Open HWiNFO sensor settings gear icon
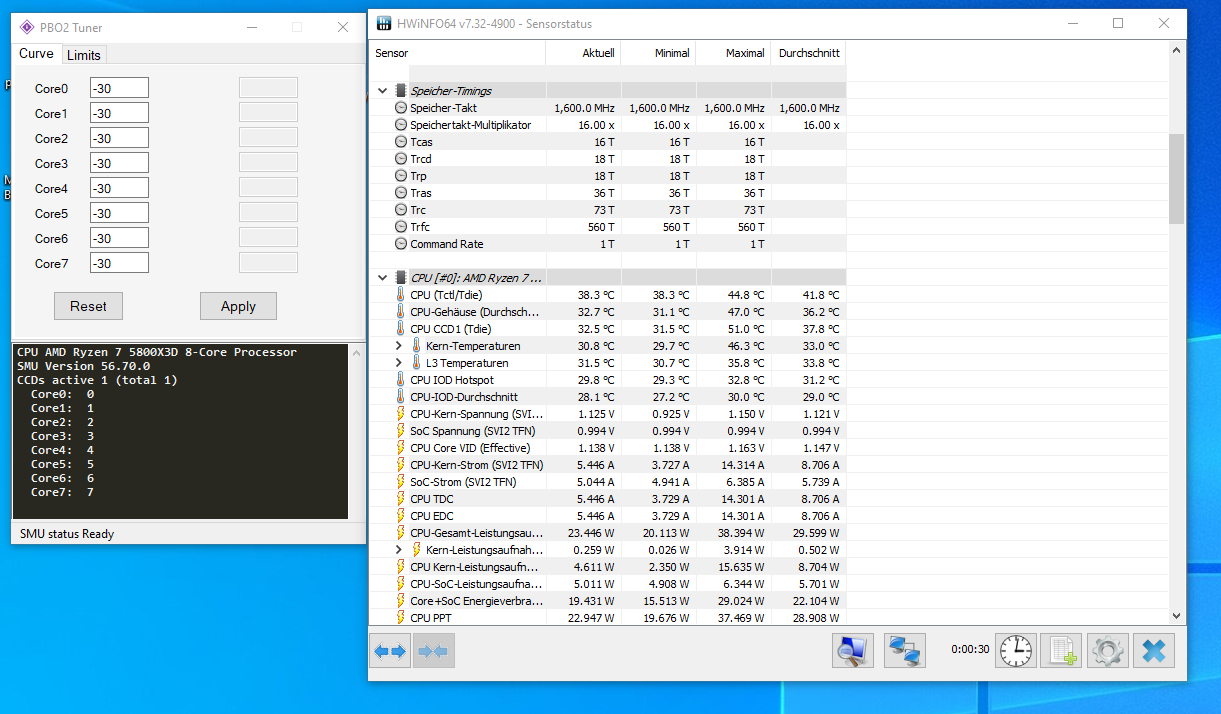The image size is (1221, 714). 1107,651
